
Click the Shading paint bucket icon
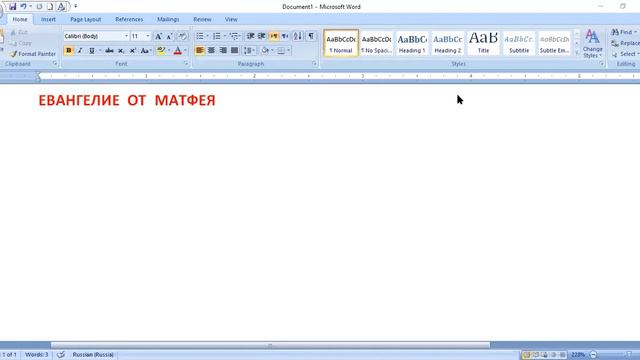(265, 51)
